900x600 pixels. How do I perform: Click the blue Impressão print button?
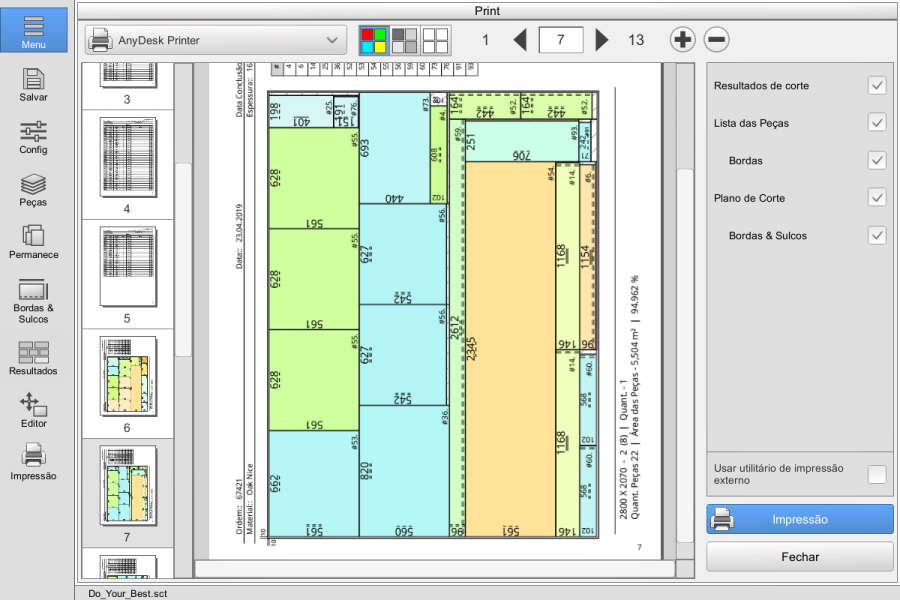click(800, 519)
